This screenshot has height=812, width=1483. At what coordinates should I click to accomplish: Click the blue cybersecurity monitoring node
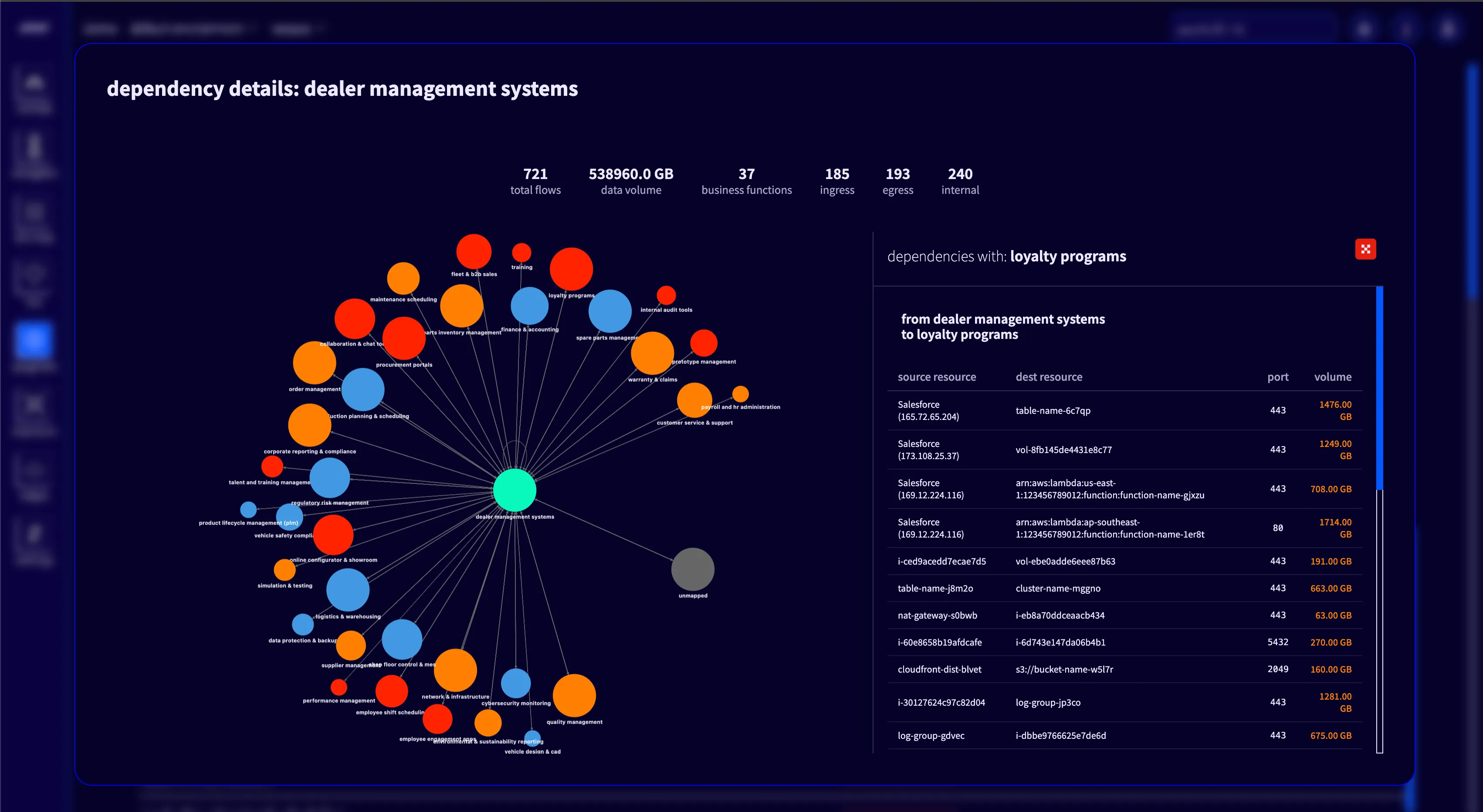(515, 683)
